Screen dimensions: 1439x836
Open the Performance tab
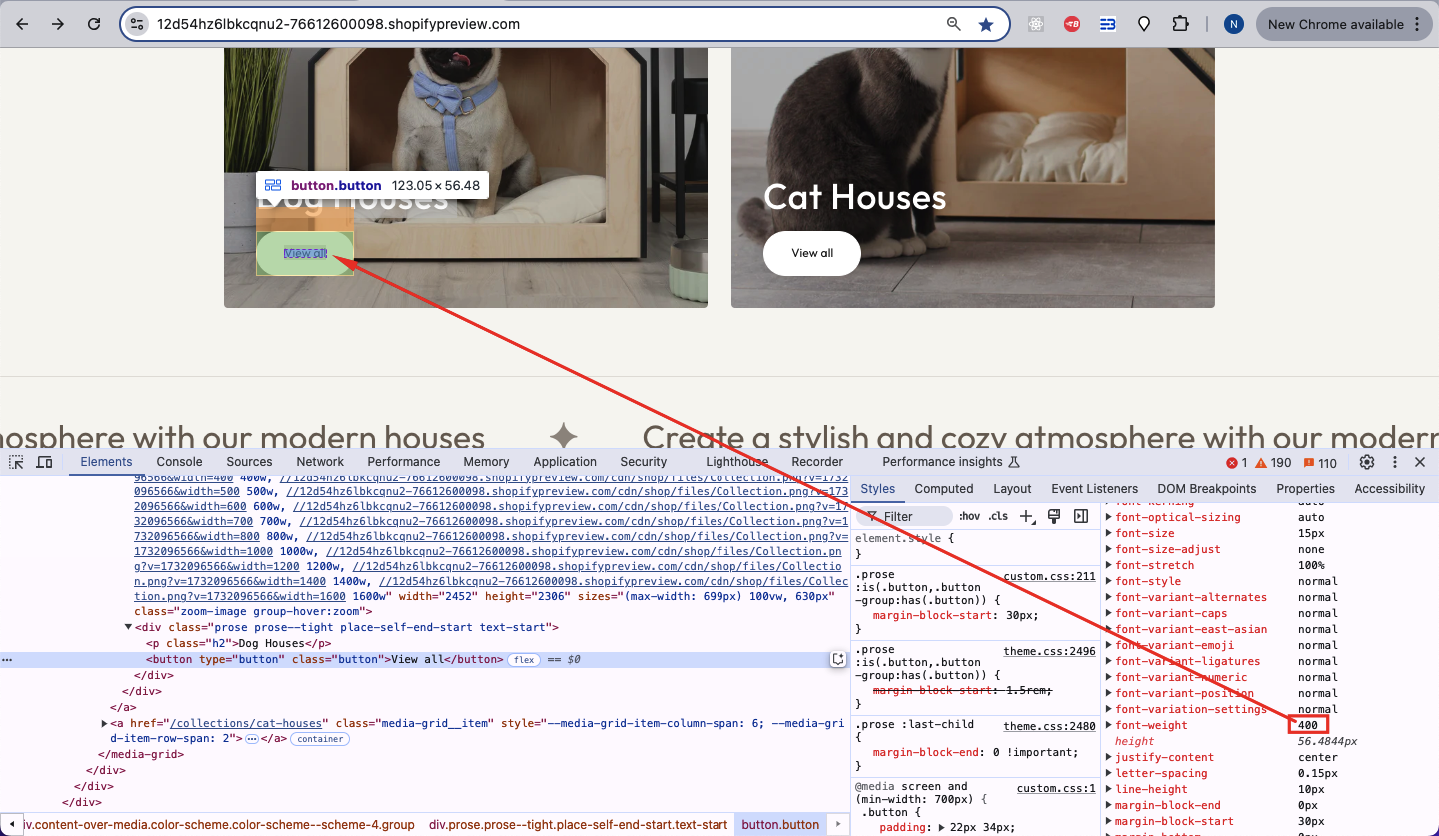pyautogui.click(x=404, y=462)
